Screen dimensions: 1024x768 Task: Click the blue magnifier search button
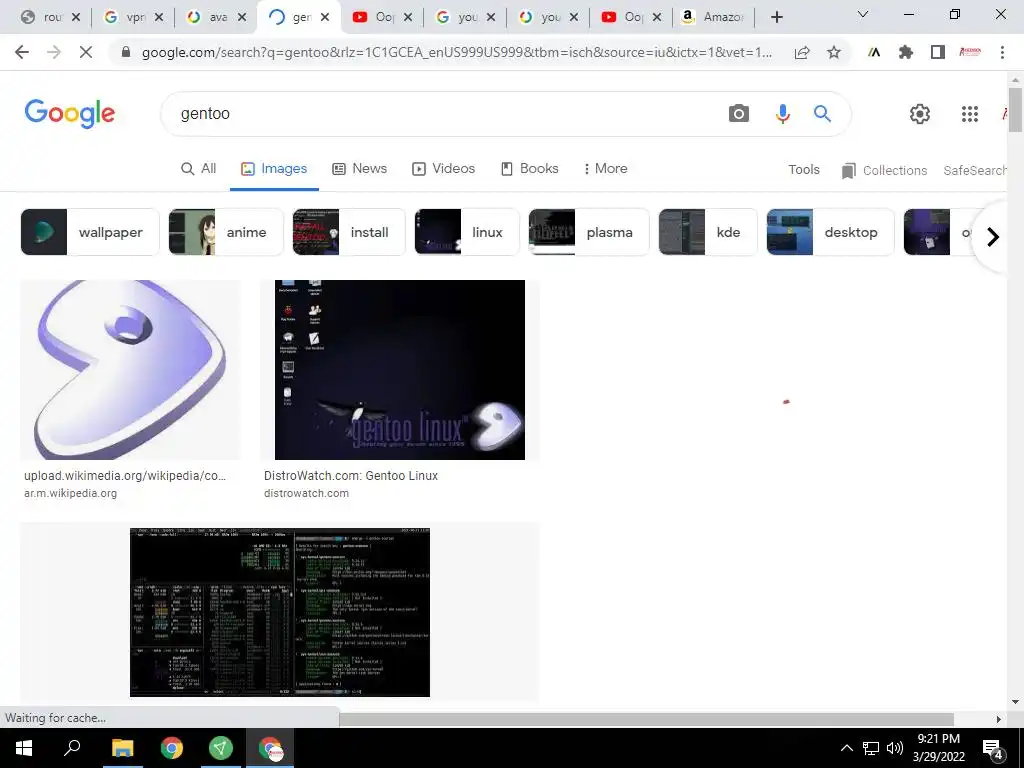[x=822, y=114]
